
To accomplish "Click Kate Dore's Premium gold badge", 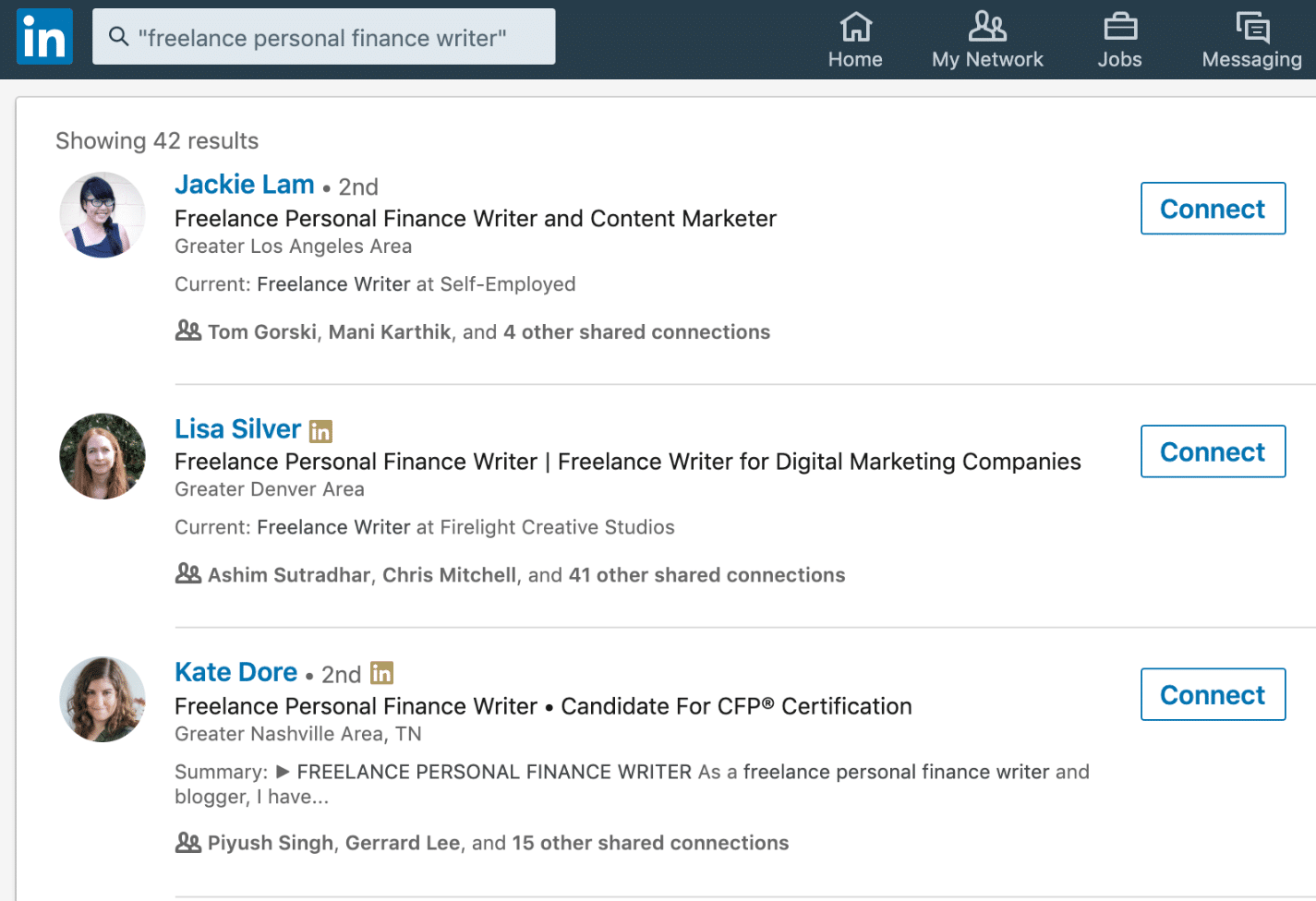I will click(381, 673).
